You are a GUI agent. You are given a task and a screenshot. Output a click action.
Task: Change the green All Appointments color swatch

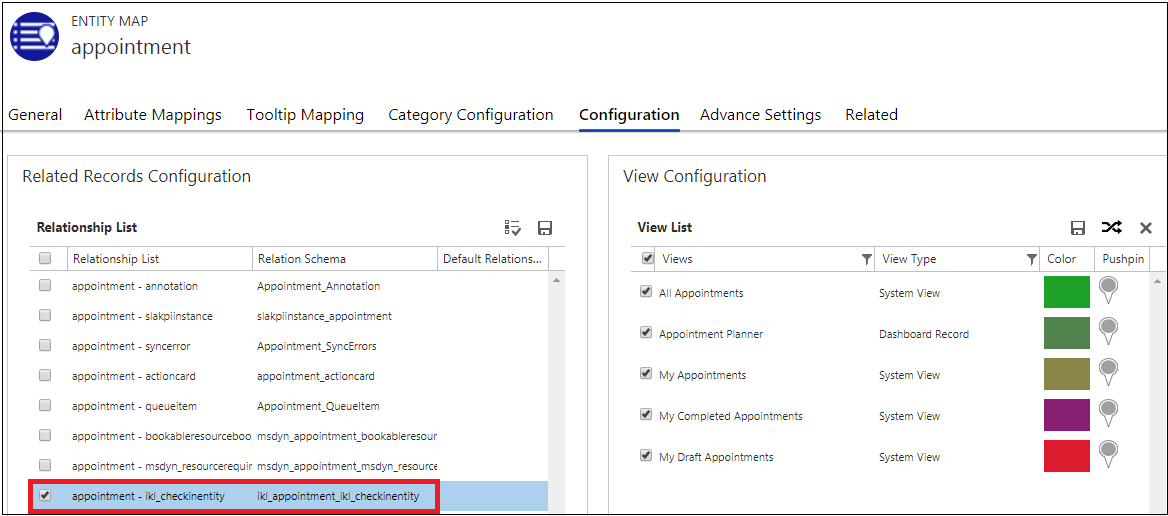pyautogui.click(x=1067, y=292)
